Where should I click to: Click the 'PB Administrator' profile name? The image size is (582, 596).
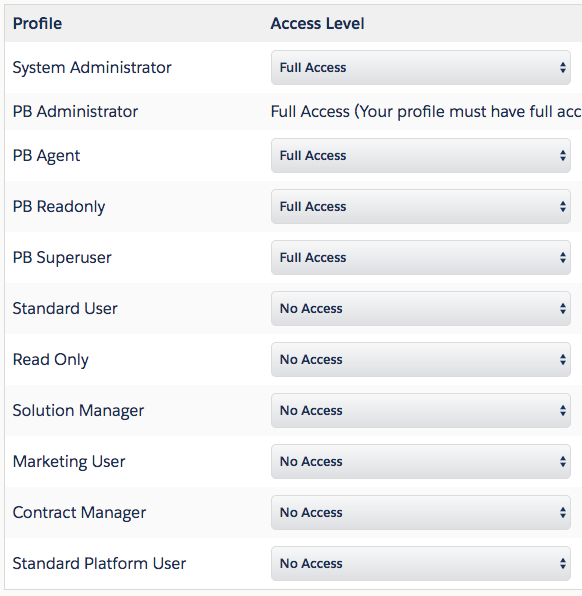point(75,112)
